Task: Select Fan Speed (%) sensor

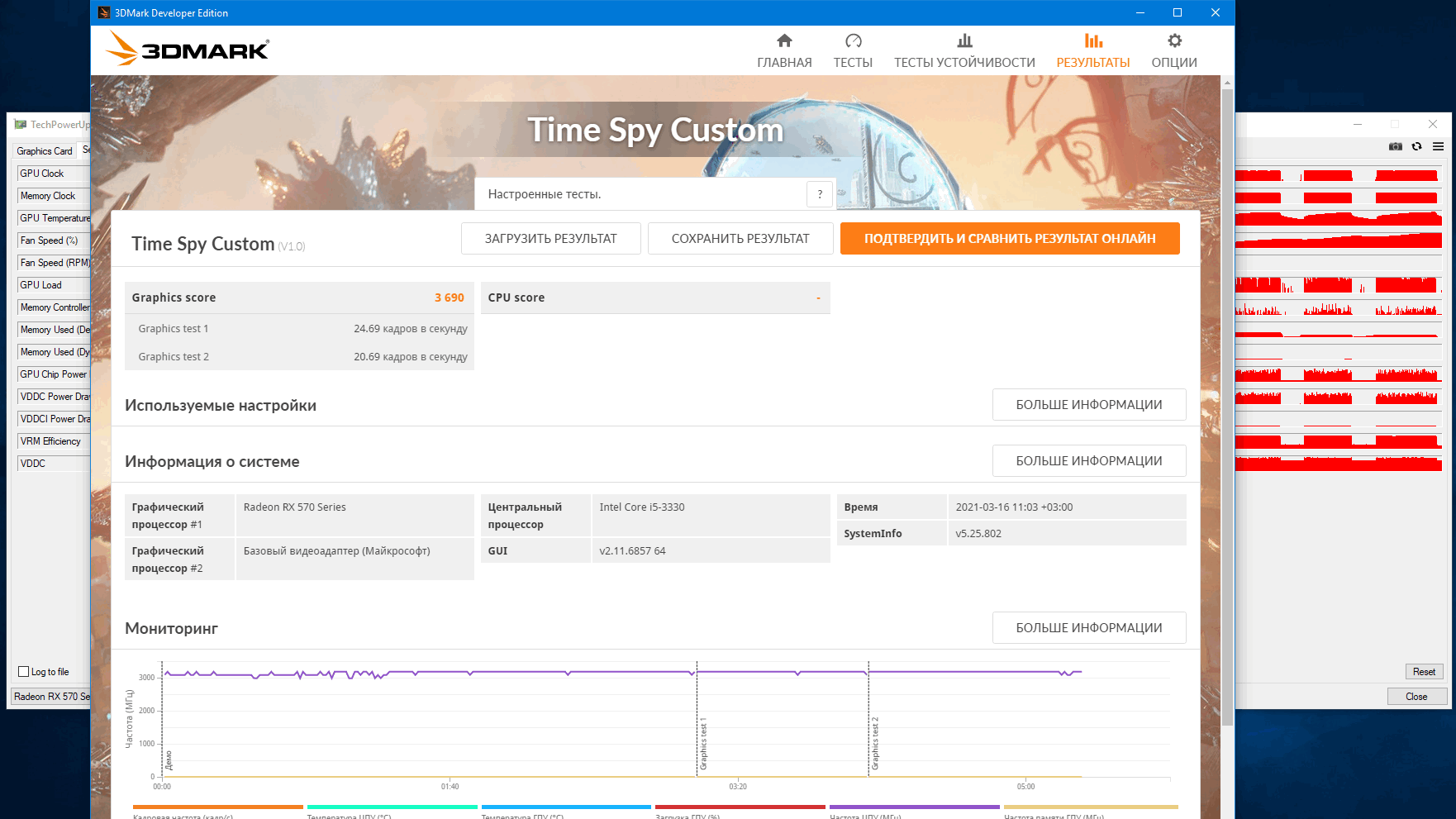Action: click(54, 240)
